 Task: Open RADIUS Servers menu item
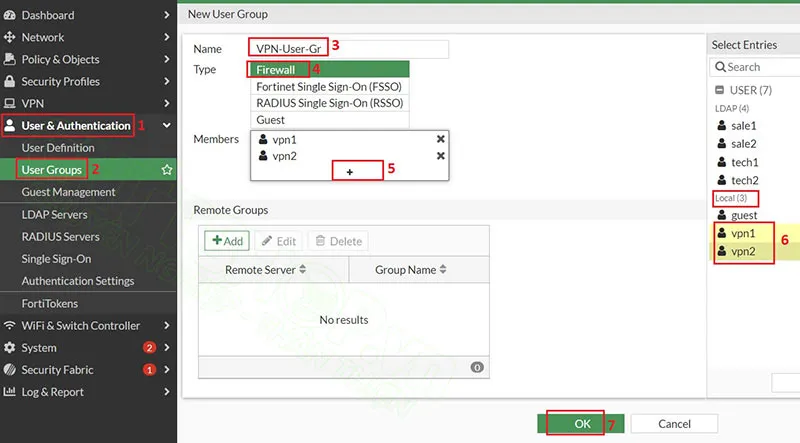60,237
